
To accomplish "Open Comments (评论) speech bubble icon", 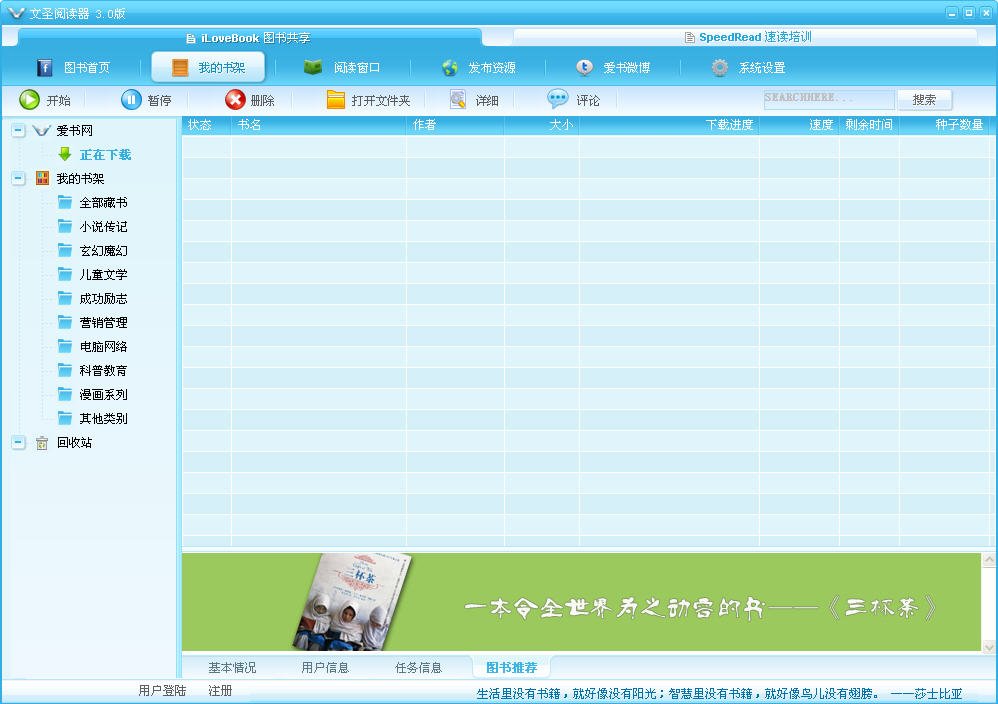I will (557, 100).
